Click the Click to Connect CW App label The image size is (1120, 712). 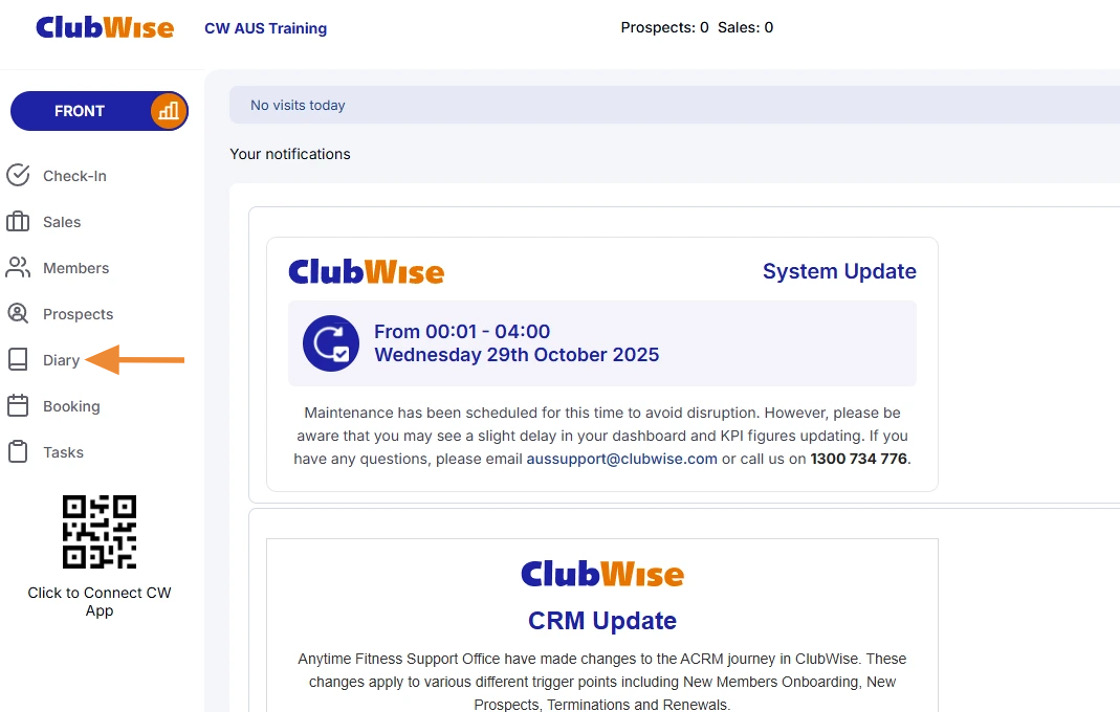click(x=99, y=601)
